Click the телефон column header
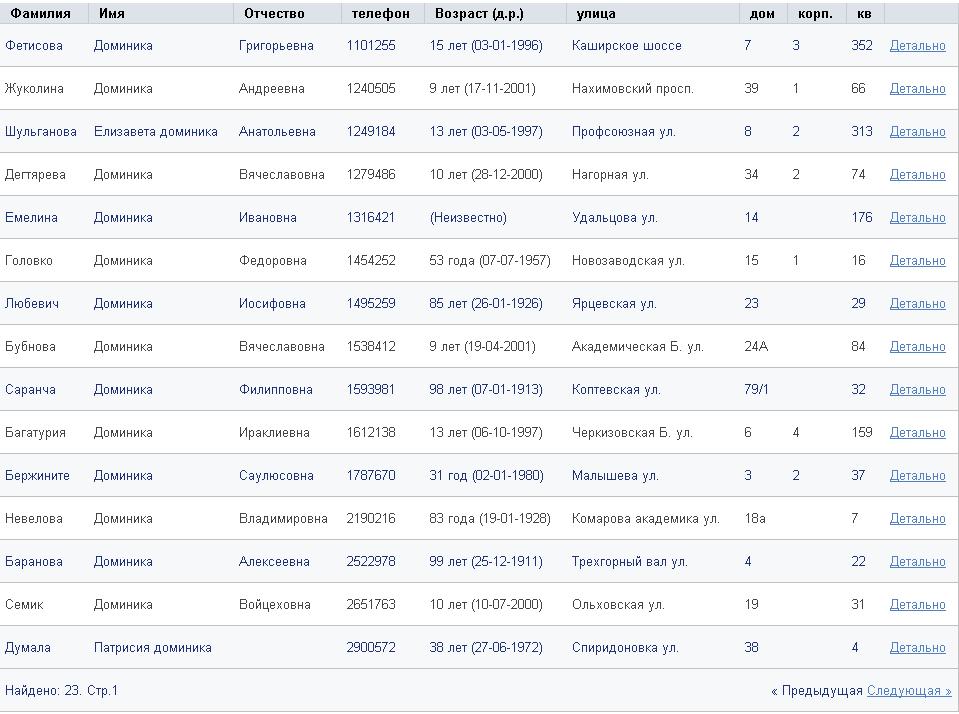 click(x=380, y=14)
